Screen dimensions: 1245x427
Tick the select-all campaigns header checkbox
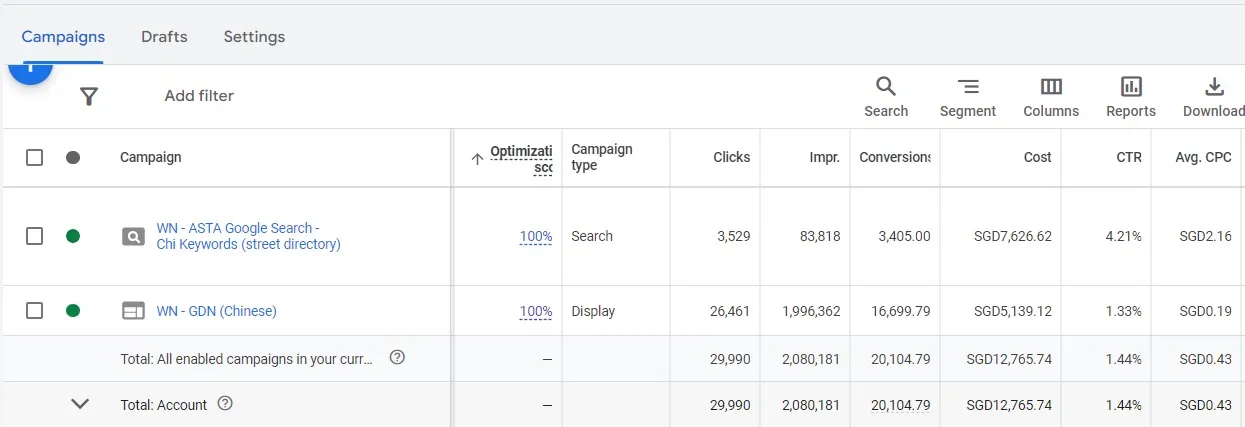click(35, 157)
